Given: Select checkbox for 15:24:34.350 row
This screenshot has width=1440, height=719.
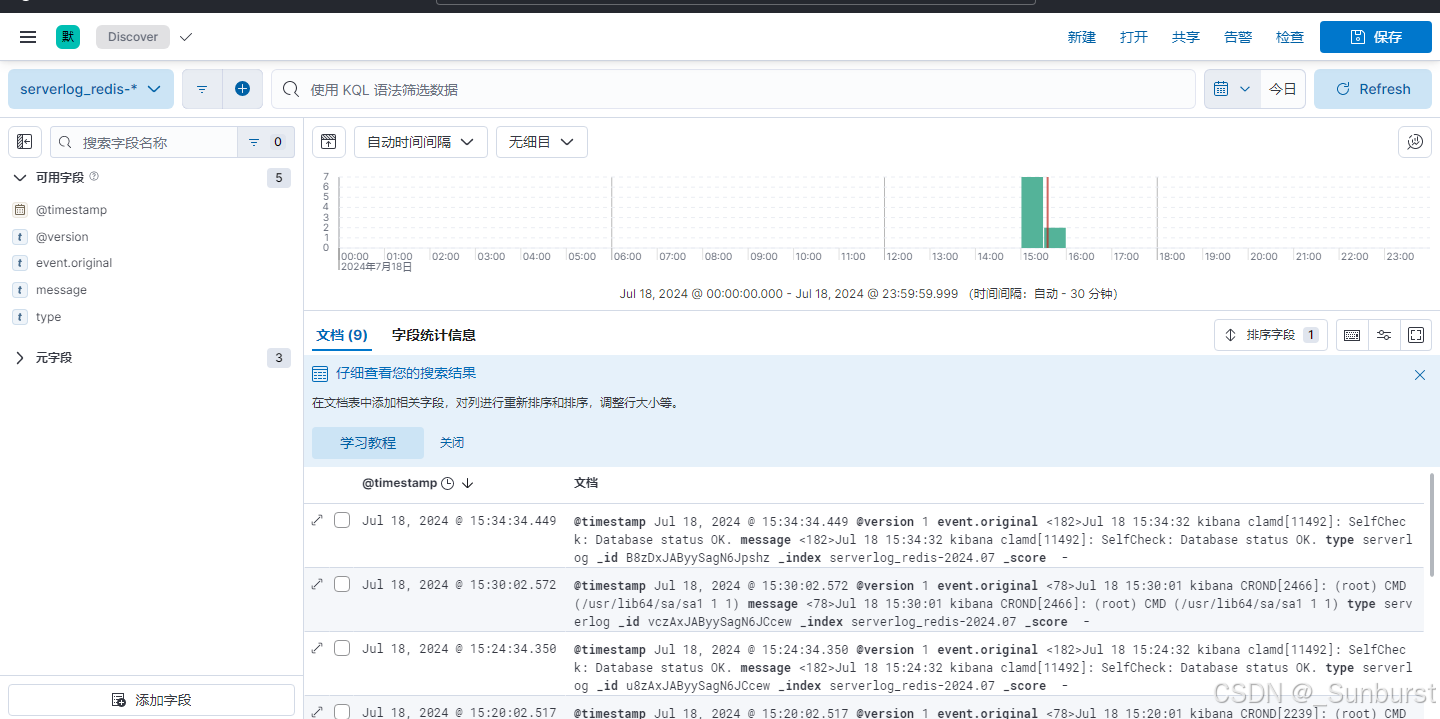Looking at the screenshot, I should tap(342, 648).
